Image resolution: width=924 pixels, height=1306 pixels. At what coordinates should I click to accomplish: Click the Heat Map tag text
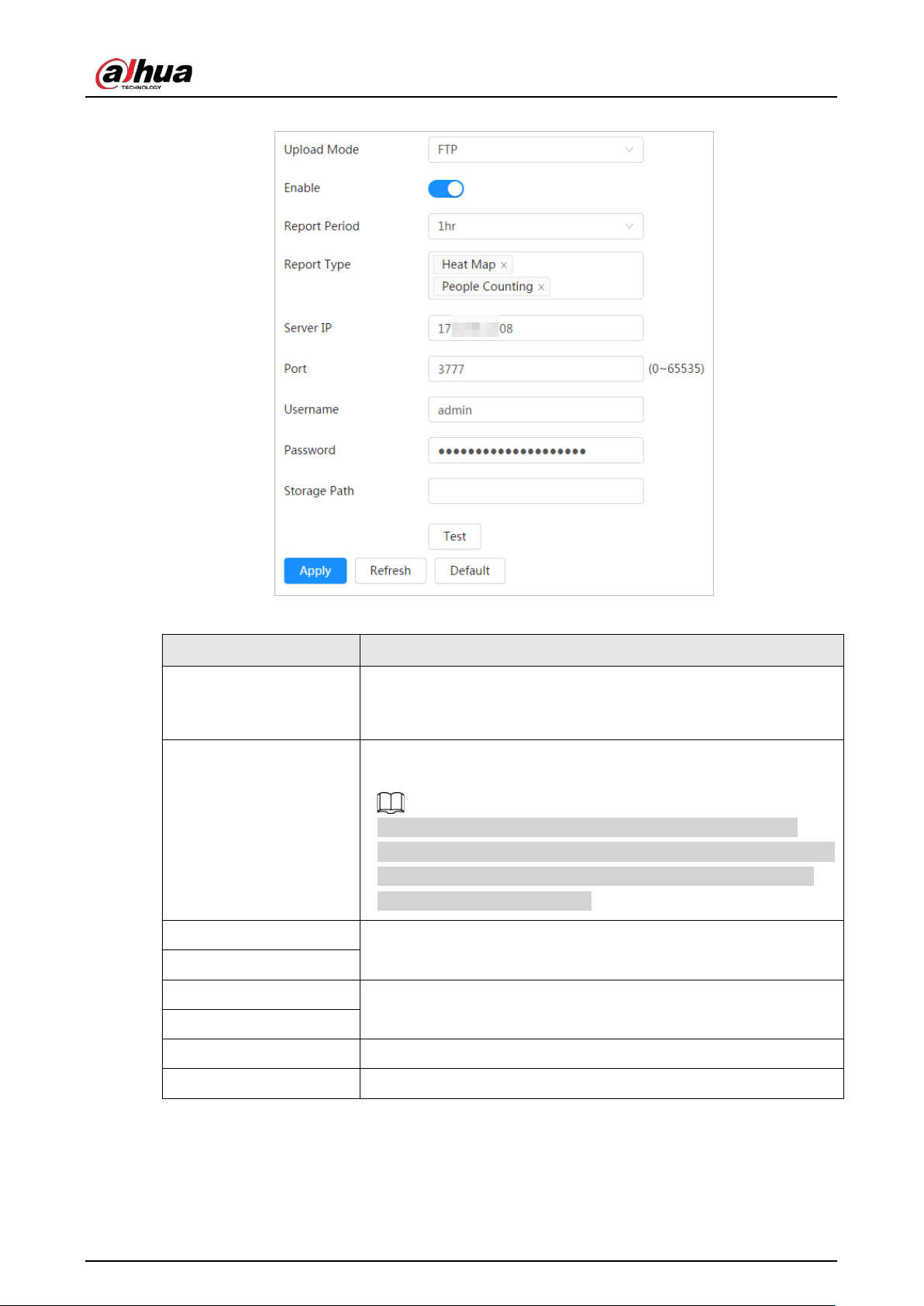click(x=468, y=264)
